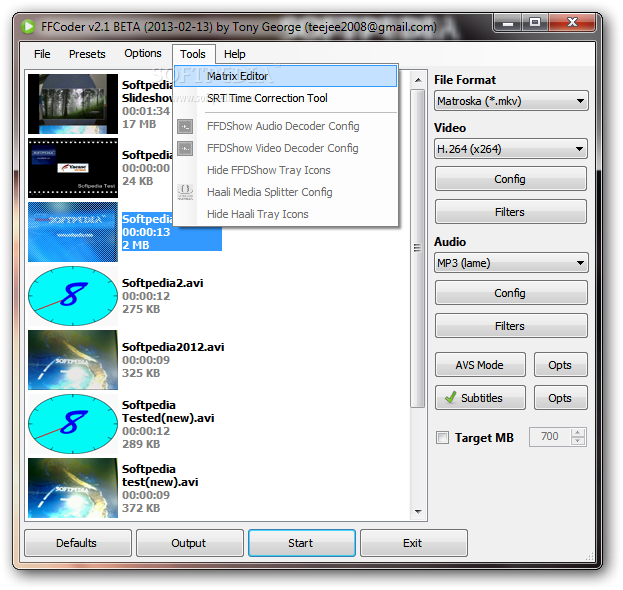Screen dimensions: 623x590
Task: Click the highlighted 00:00:13 duration text
Action: [x=146, y=232]
